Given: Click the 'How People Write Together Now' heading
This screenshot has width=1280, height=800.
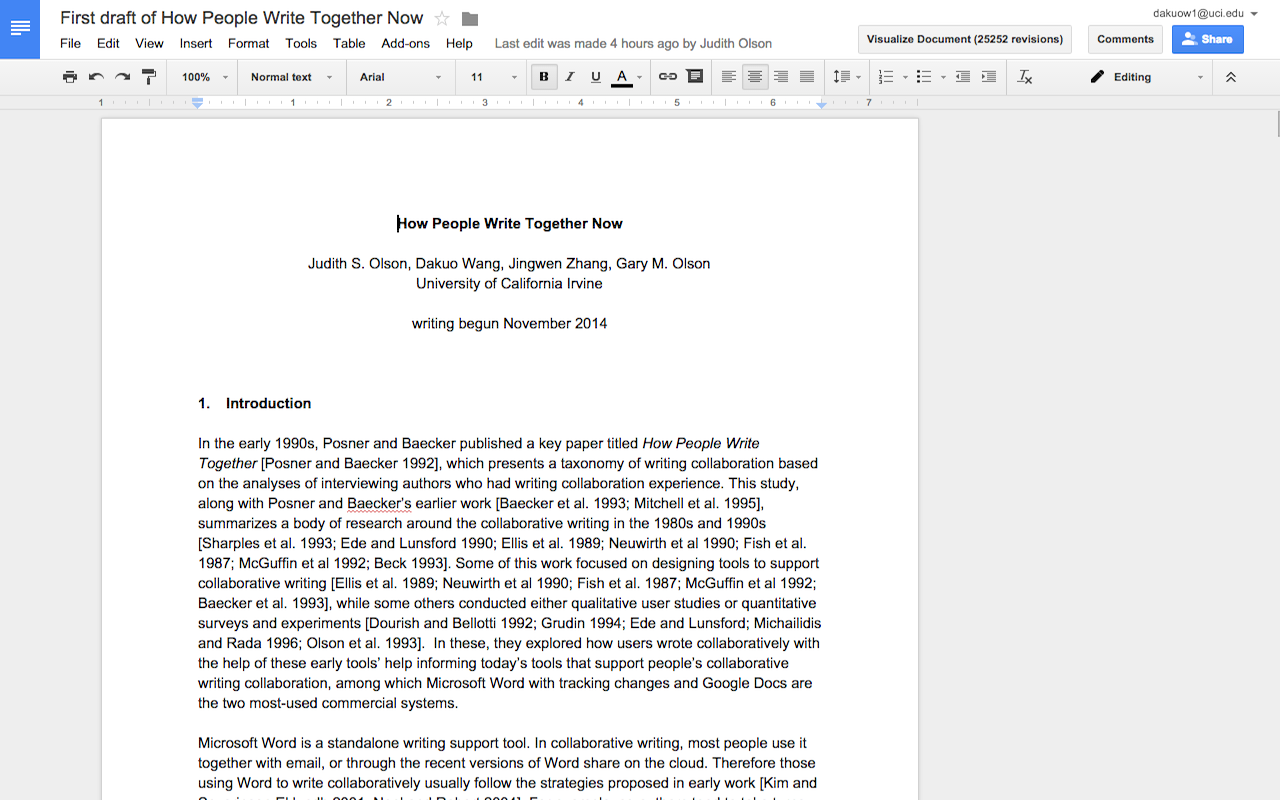Looking at the screenshot, I should tap(510, 223).
